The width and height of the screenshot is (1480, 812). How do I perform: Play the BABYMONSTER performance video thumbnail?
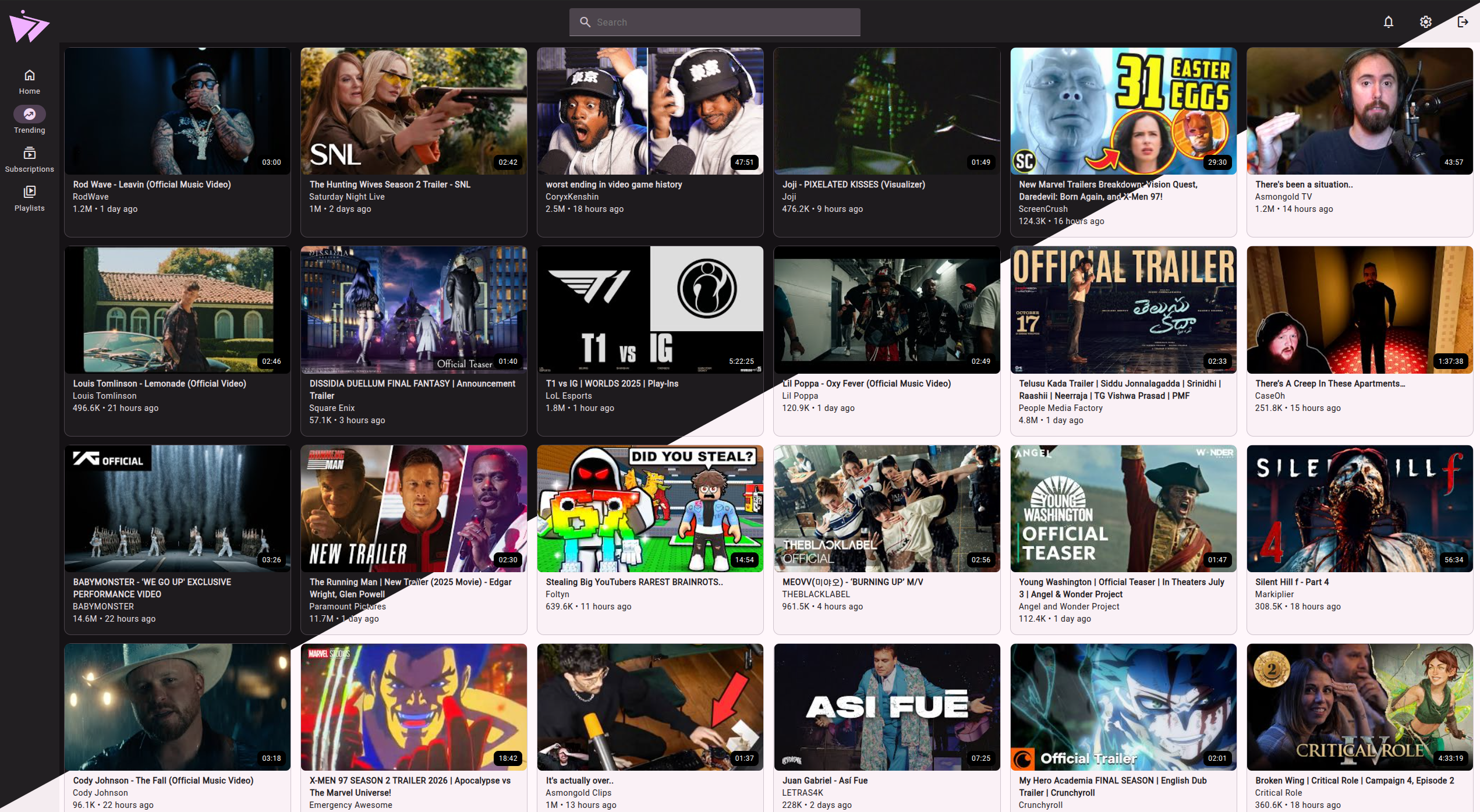[x=177, y=508]
